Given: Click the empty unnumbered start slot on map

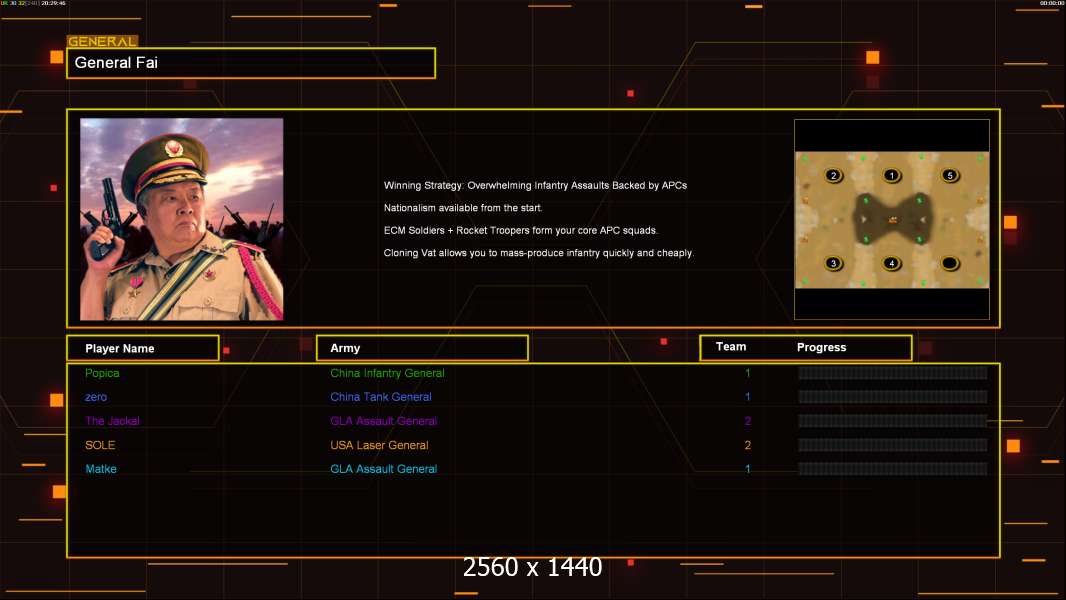Looking at the screenshot, I should tap(950, 264).
